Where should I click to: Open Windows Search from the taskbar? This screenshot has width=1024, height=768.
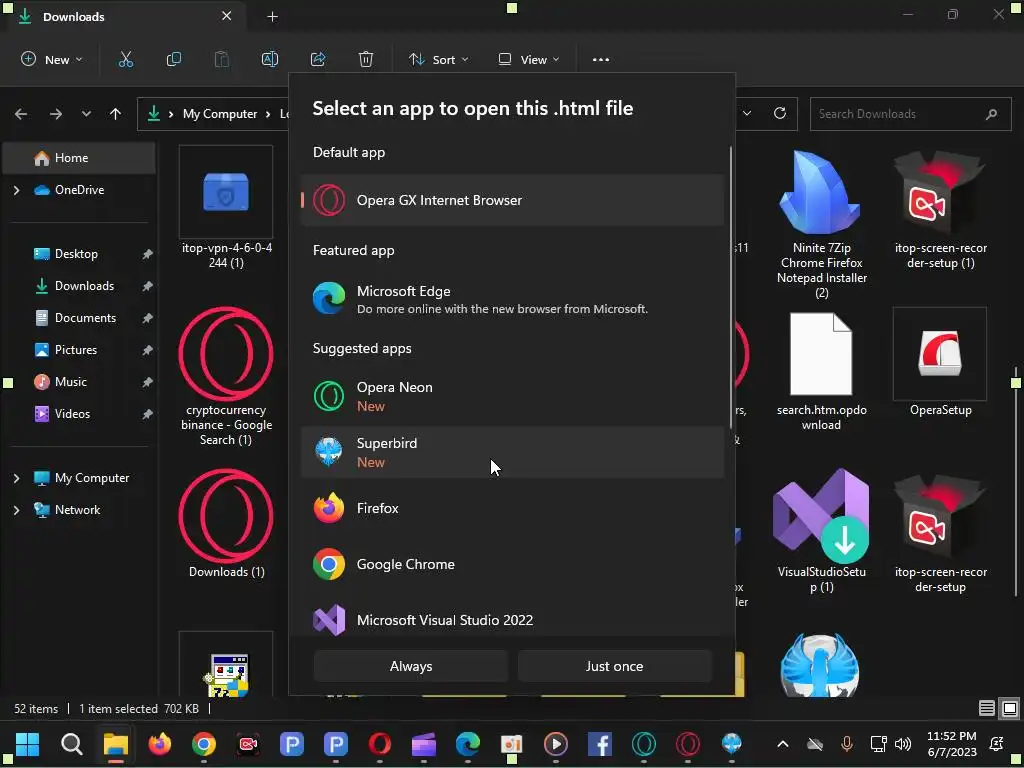[72, 744]
